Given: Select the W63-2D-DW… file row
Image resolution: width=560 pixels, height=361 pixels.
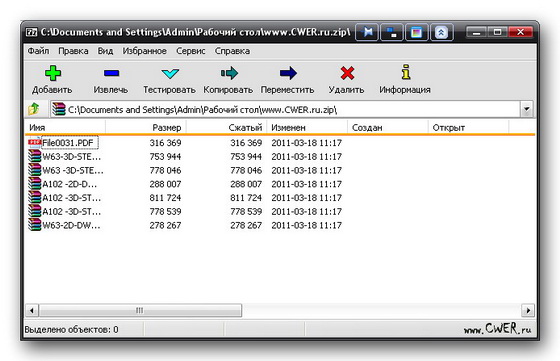Looking at the screenshot, I should (x=71, y=225).
